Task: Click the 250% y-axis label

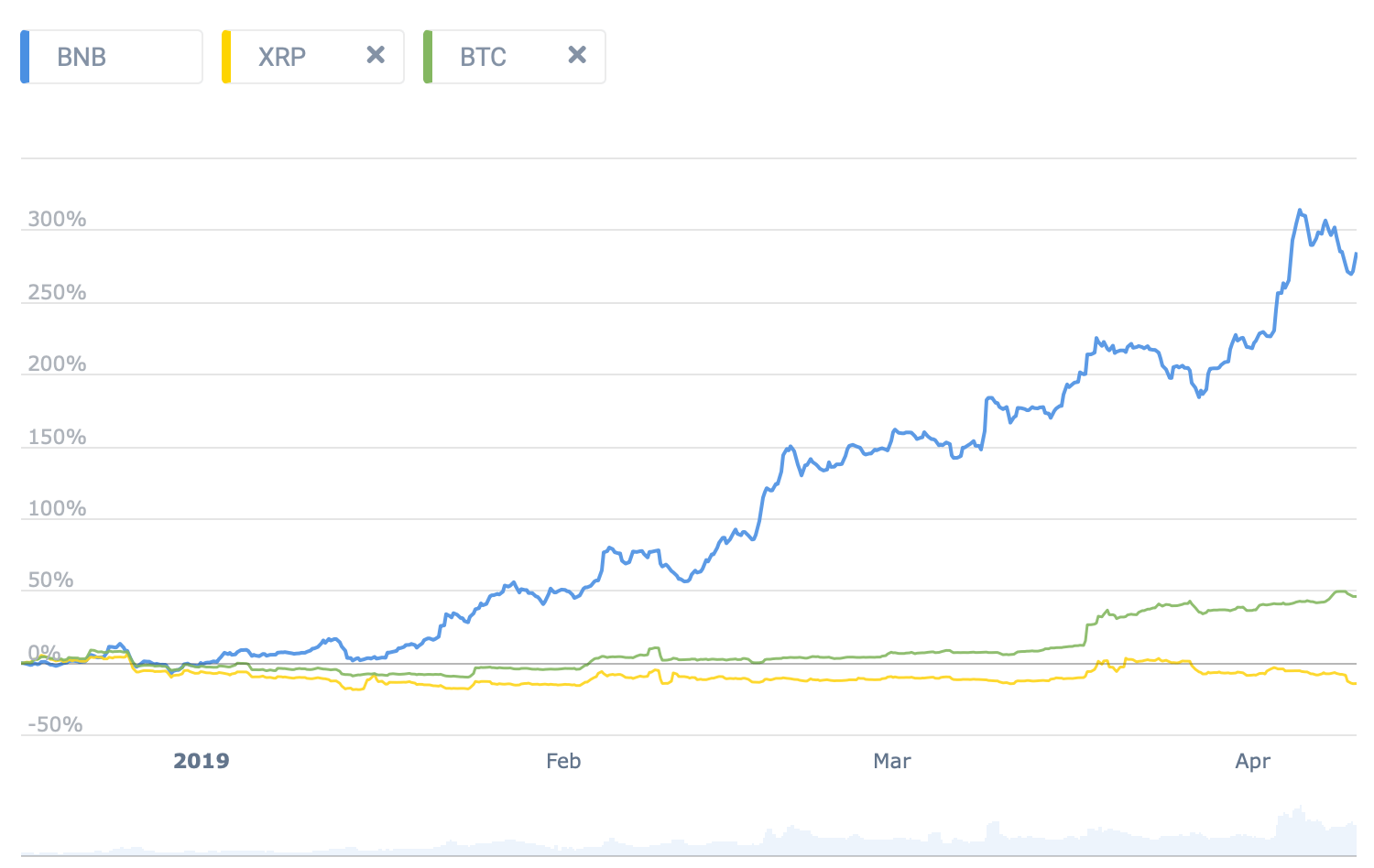Action: coord(57,292)
